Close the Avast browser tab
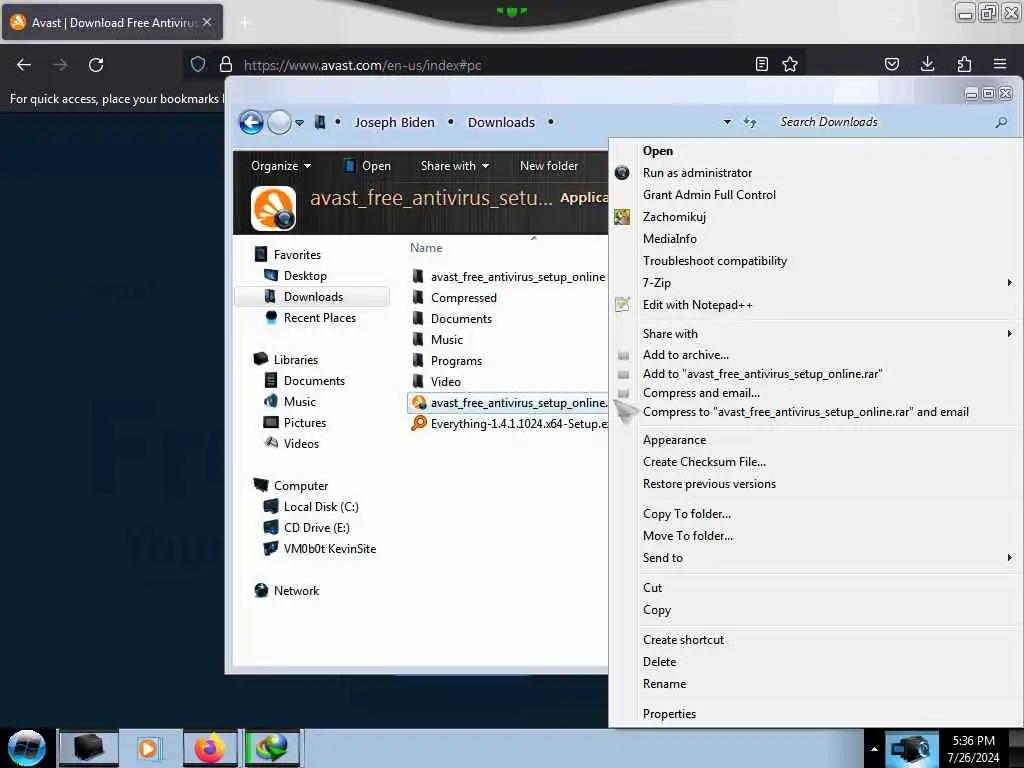This screenshot has width=1024, height=768. pyautogui.click(x=207, y=22)
